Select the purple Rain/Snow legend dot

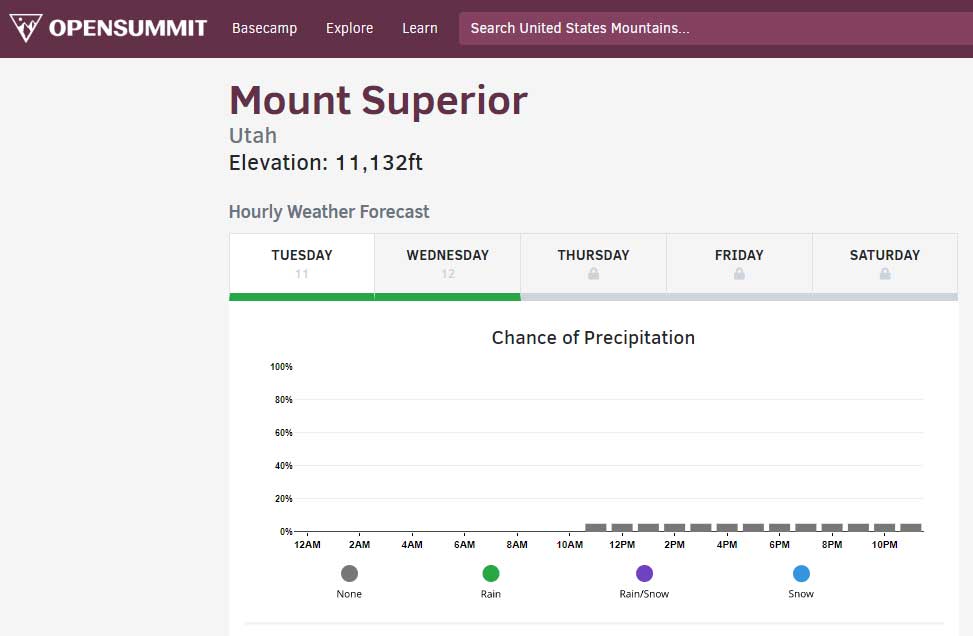(644, 574)
